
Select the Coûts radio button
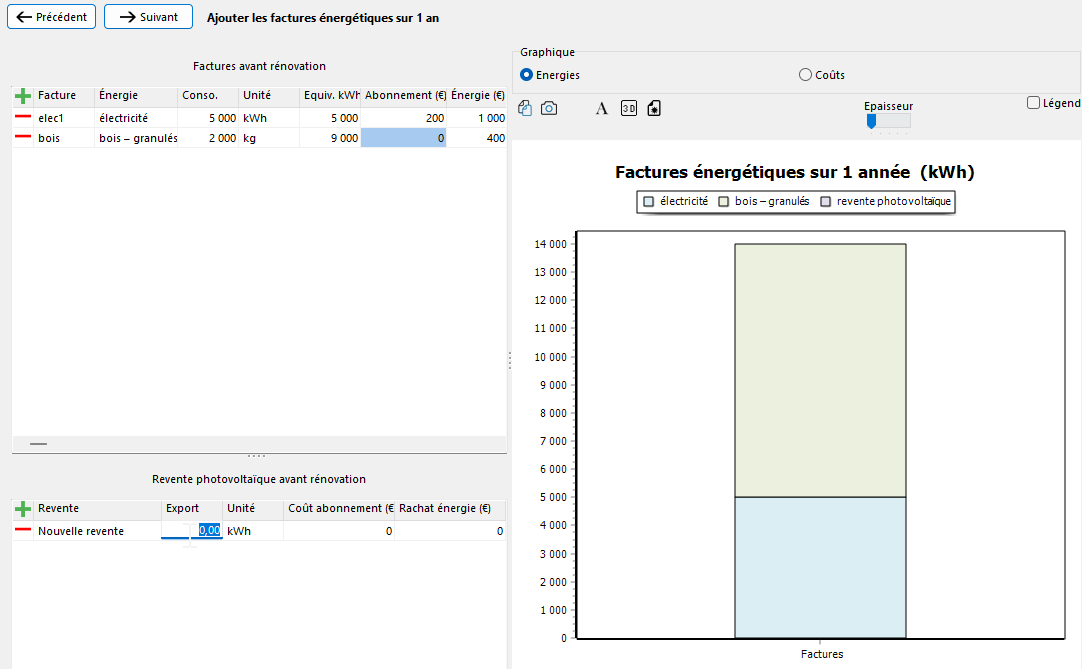pos(805,75)
